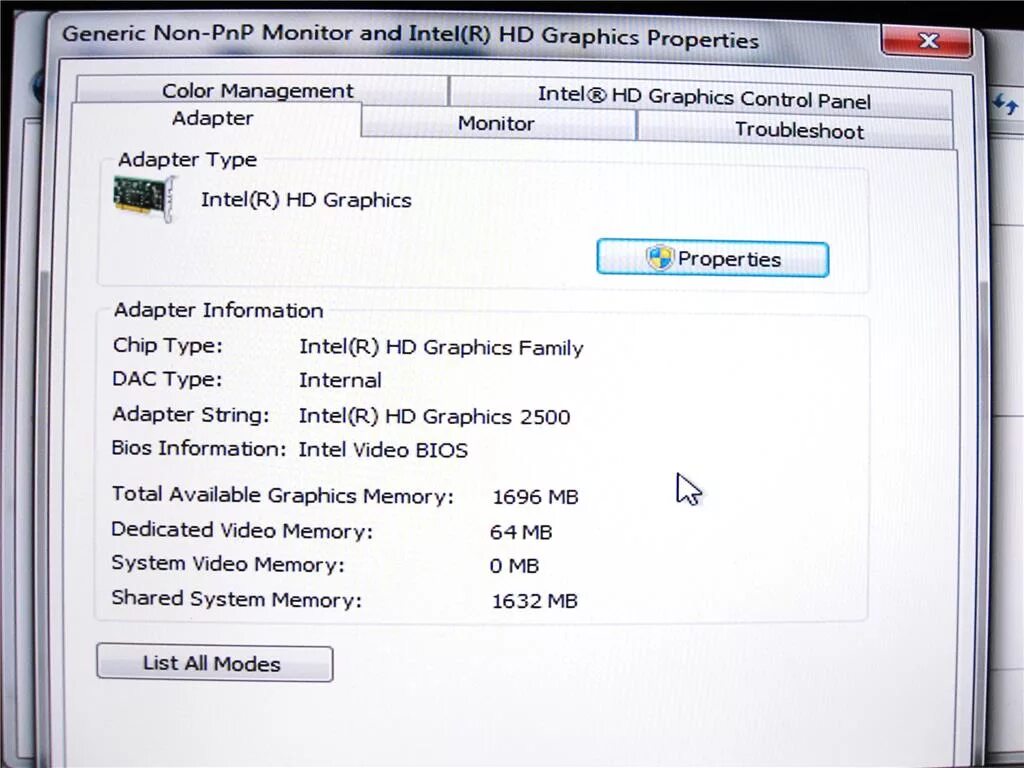Click the 0 MB system video memory value

514,566
